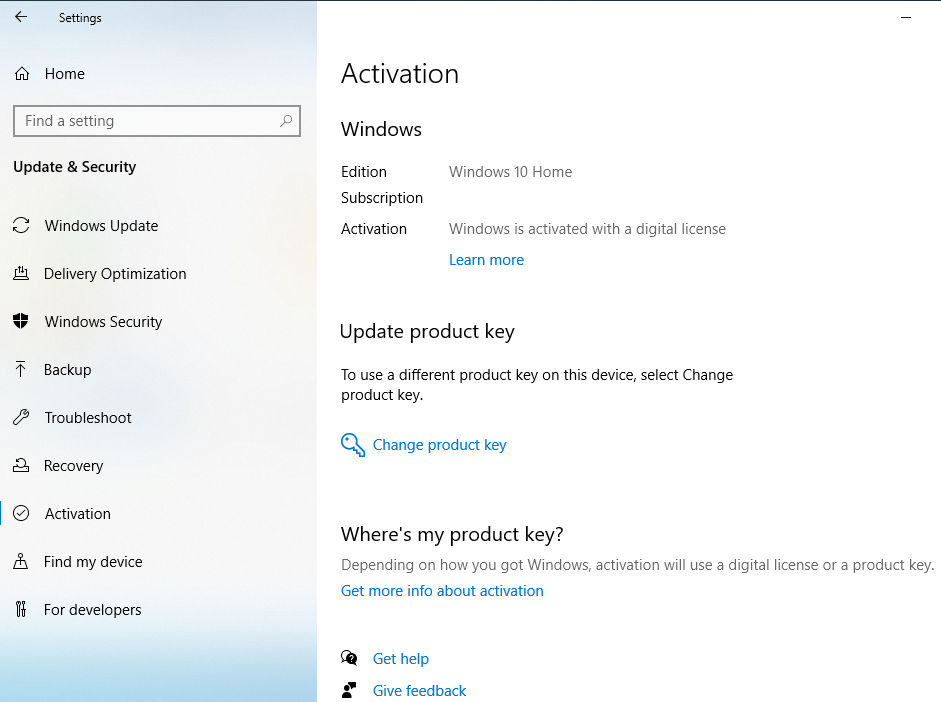Image resolution: width=941 pixels, height=702 pixels.
Task: Click the Windows Security shield icon
Action: (x=21, y=322)
